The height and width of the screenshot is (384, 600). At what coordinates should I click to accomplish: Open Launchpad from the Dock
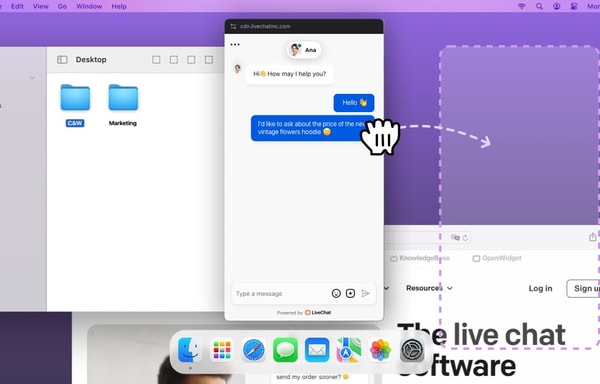(x=222, y=350)
